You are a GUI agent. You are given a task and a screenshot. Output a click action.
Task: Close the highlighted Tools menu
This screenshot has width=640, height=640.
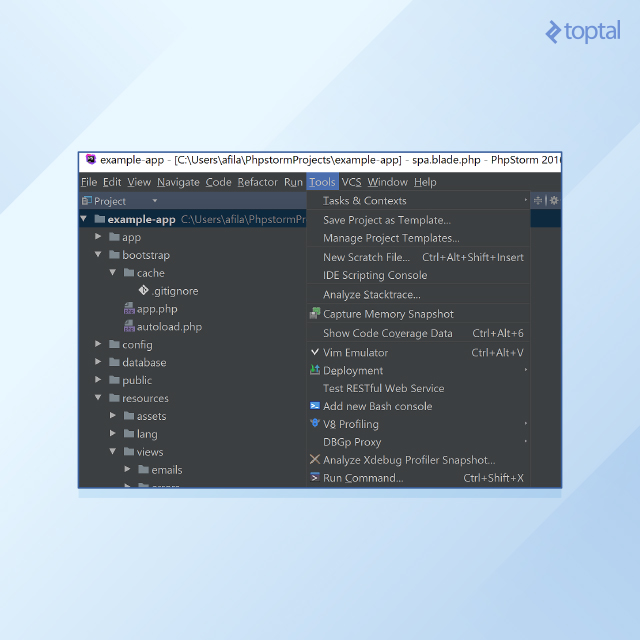(x=322, y=182)
